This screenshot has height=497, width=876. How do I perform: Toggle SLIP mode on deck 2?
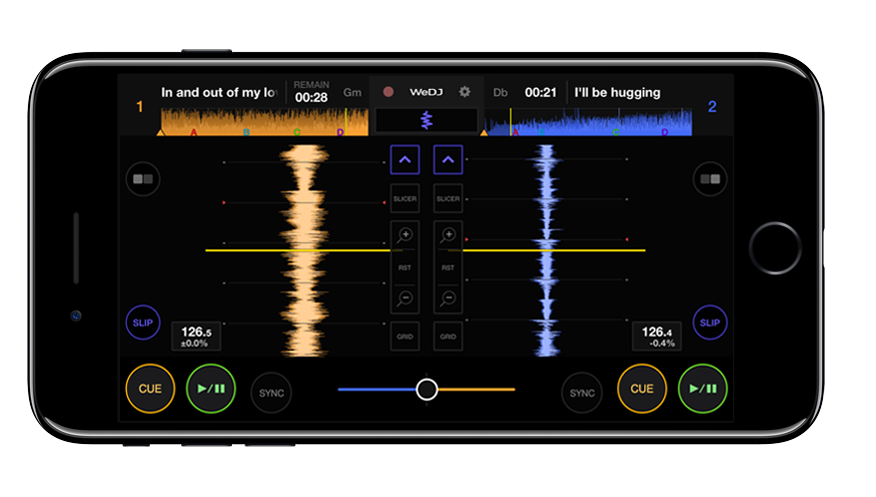coord(710,323)
